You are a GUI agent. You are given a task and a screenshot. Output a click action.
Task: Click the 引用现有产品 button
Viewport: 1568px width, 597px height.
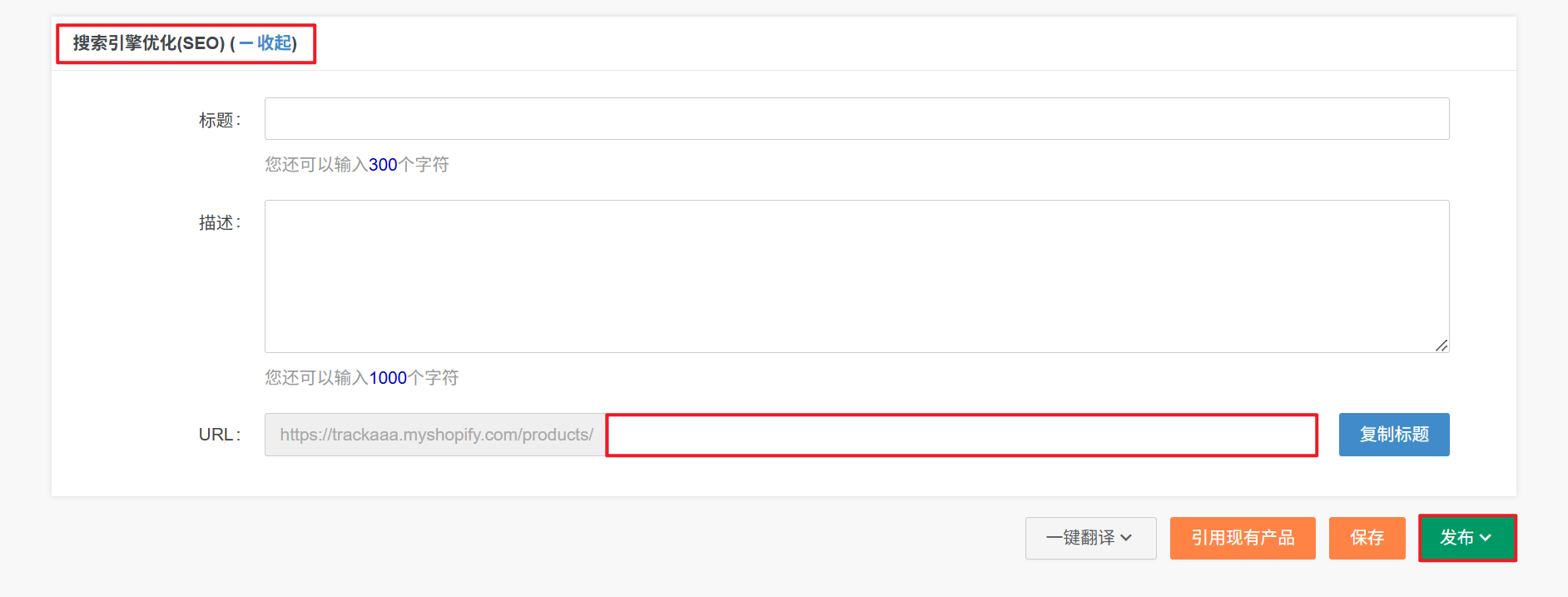[1243, 538]
